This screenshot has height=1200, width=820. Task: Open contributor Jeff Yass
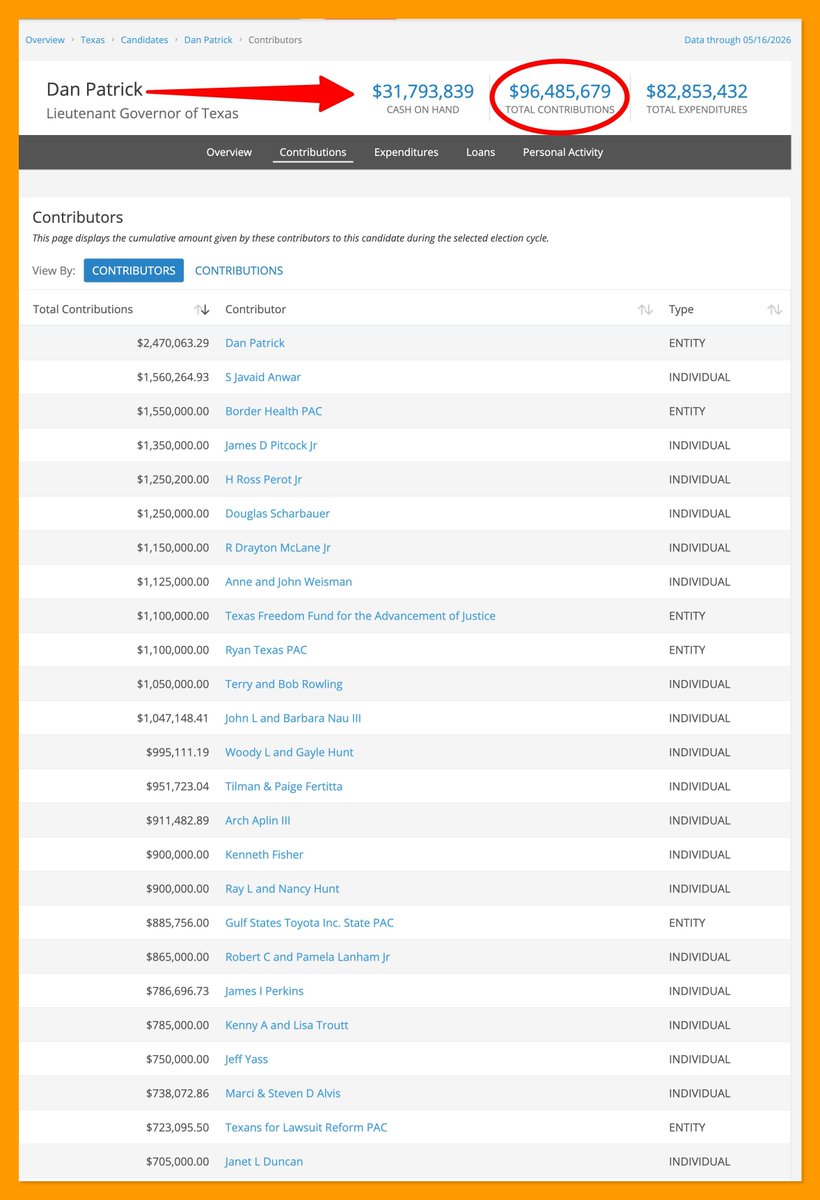click(247, 1059)
